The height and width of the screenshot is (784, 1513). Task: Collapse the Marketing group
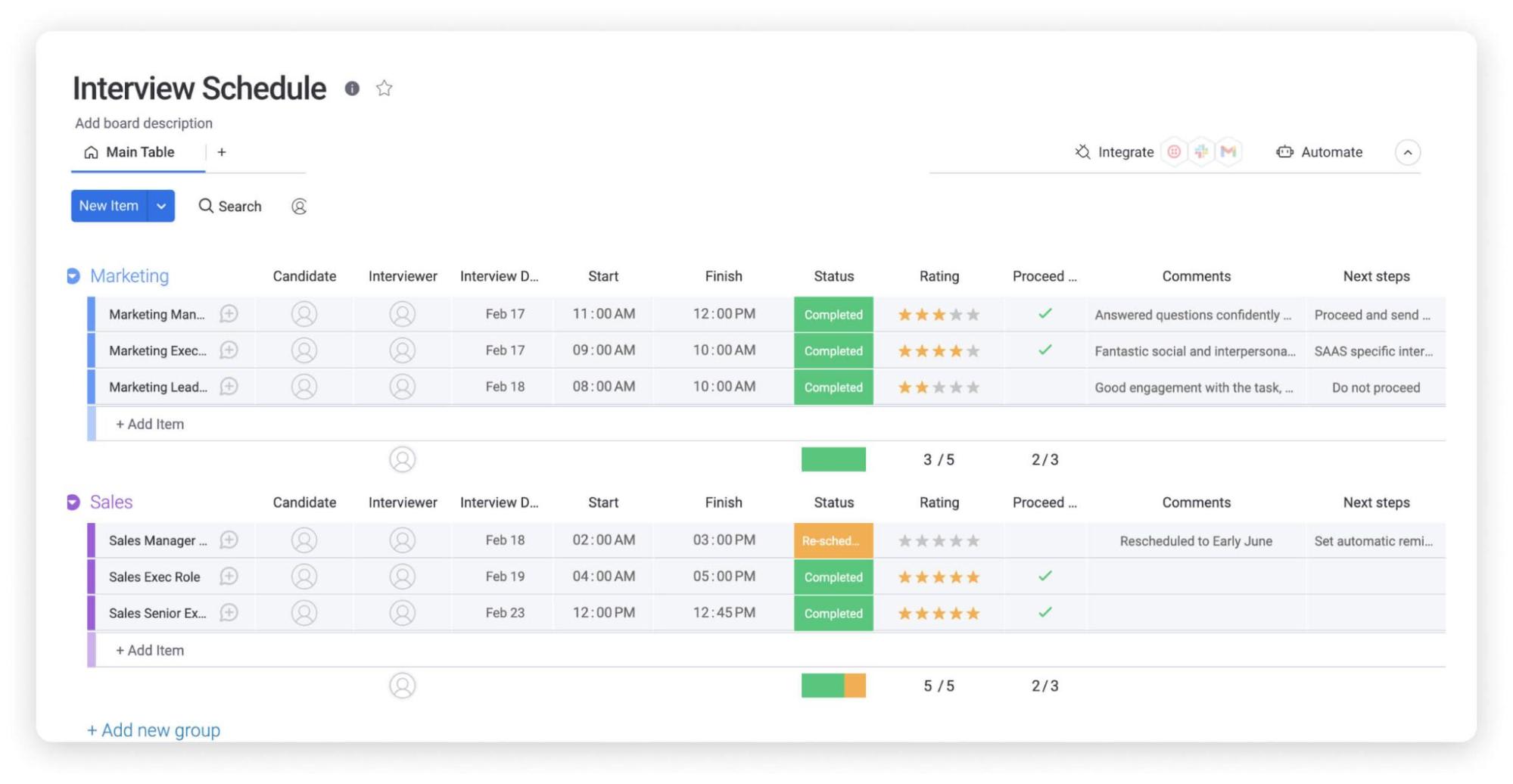tap(73, 276)
